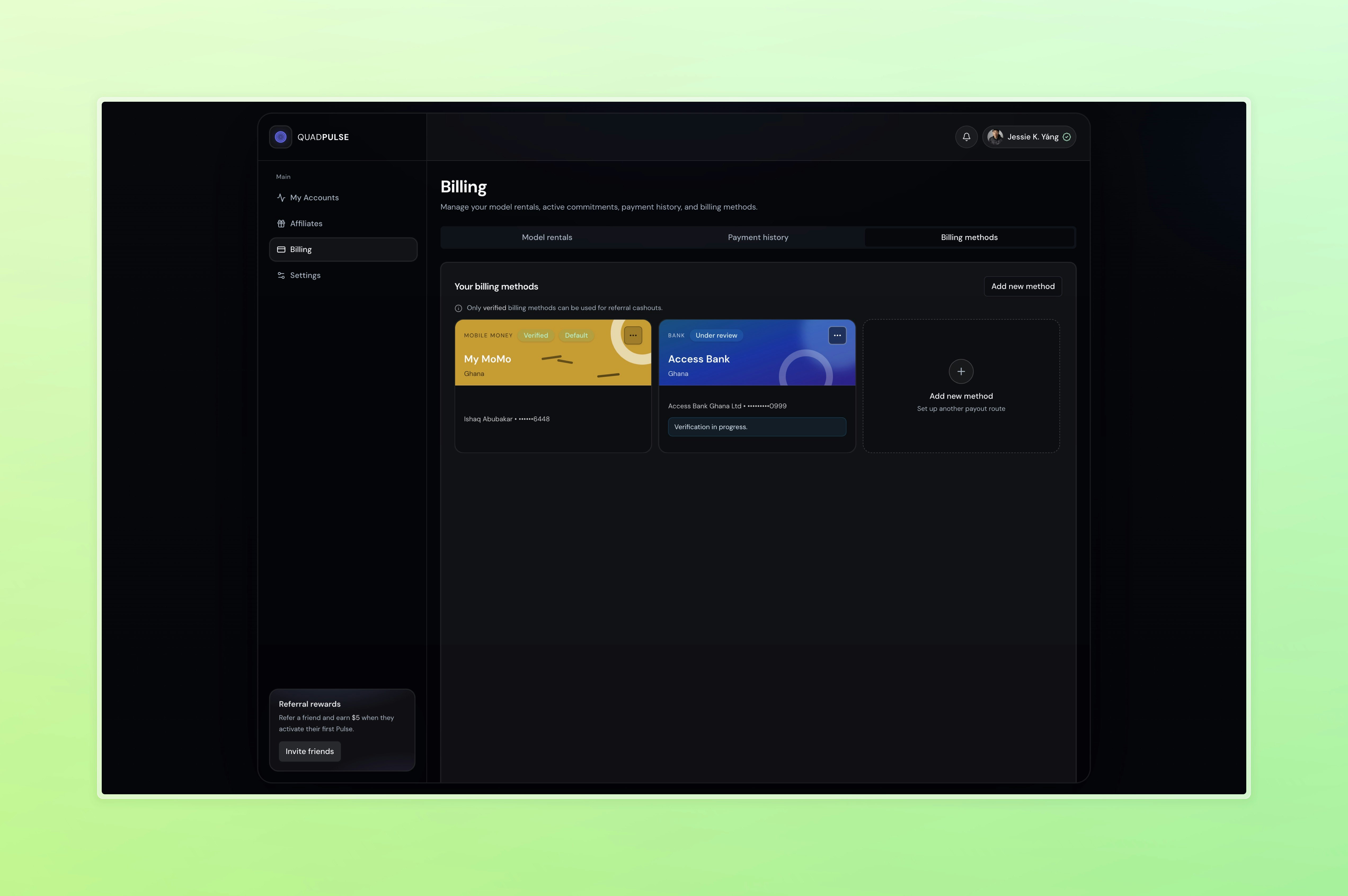Click the Settings sliders icon

coord(281,276)
